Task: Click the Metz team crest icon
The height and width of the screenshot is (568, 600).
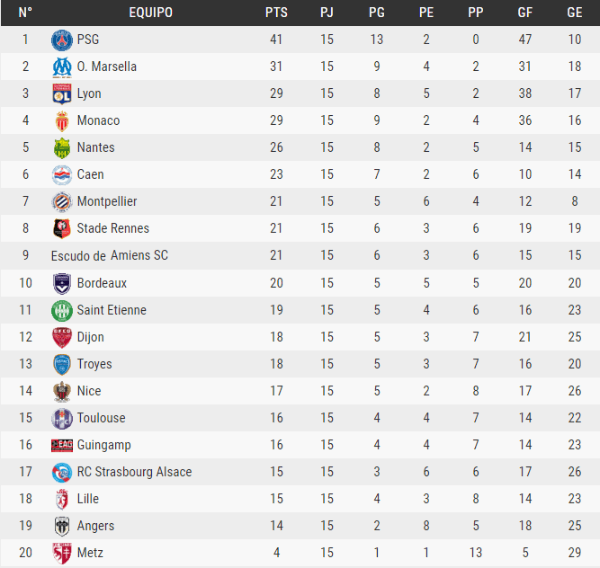Action: (x=62, y=553)
